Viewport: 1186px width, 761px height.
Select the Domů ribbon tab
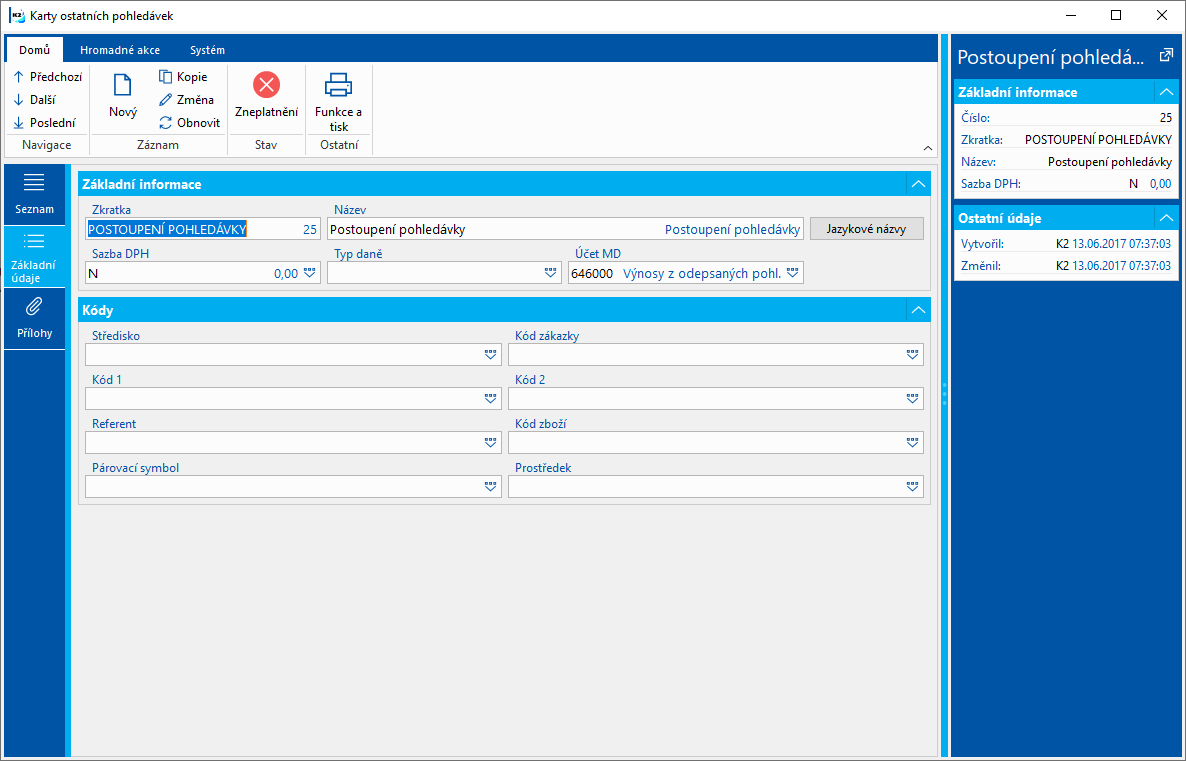pos(35,50)
